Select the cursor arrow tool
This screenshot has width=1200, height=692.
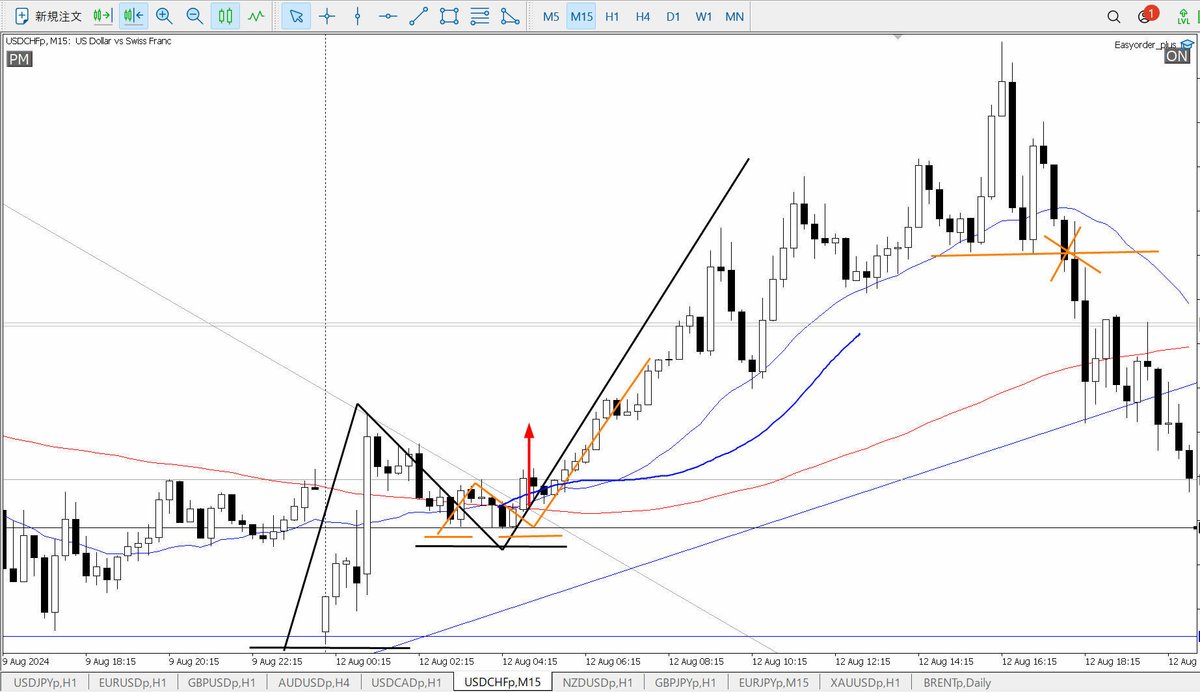(296, 16)
